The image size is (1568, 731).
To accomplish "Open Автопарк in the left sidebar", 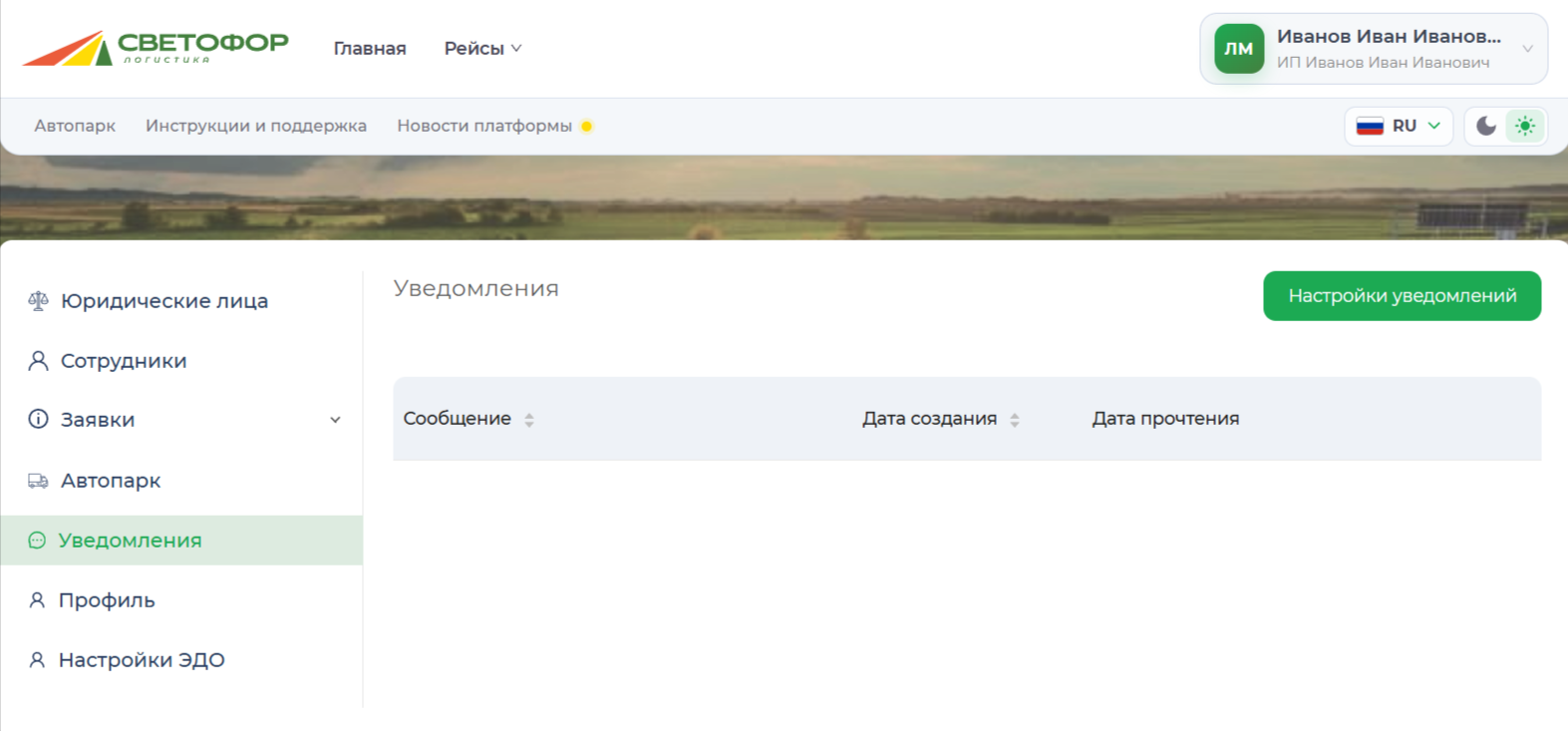I will (111, 481).
